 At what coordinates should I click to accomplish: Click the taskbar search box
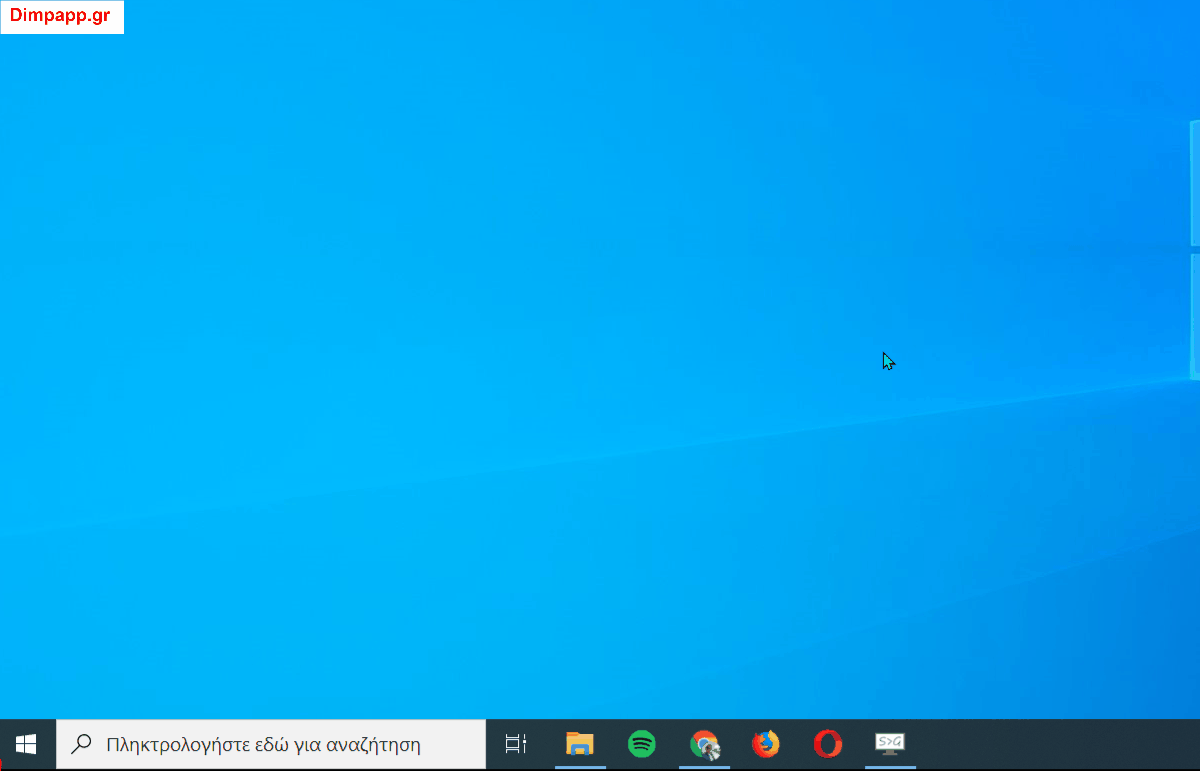click(271, 744)
